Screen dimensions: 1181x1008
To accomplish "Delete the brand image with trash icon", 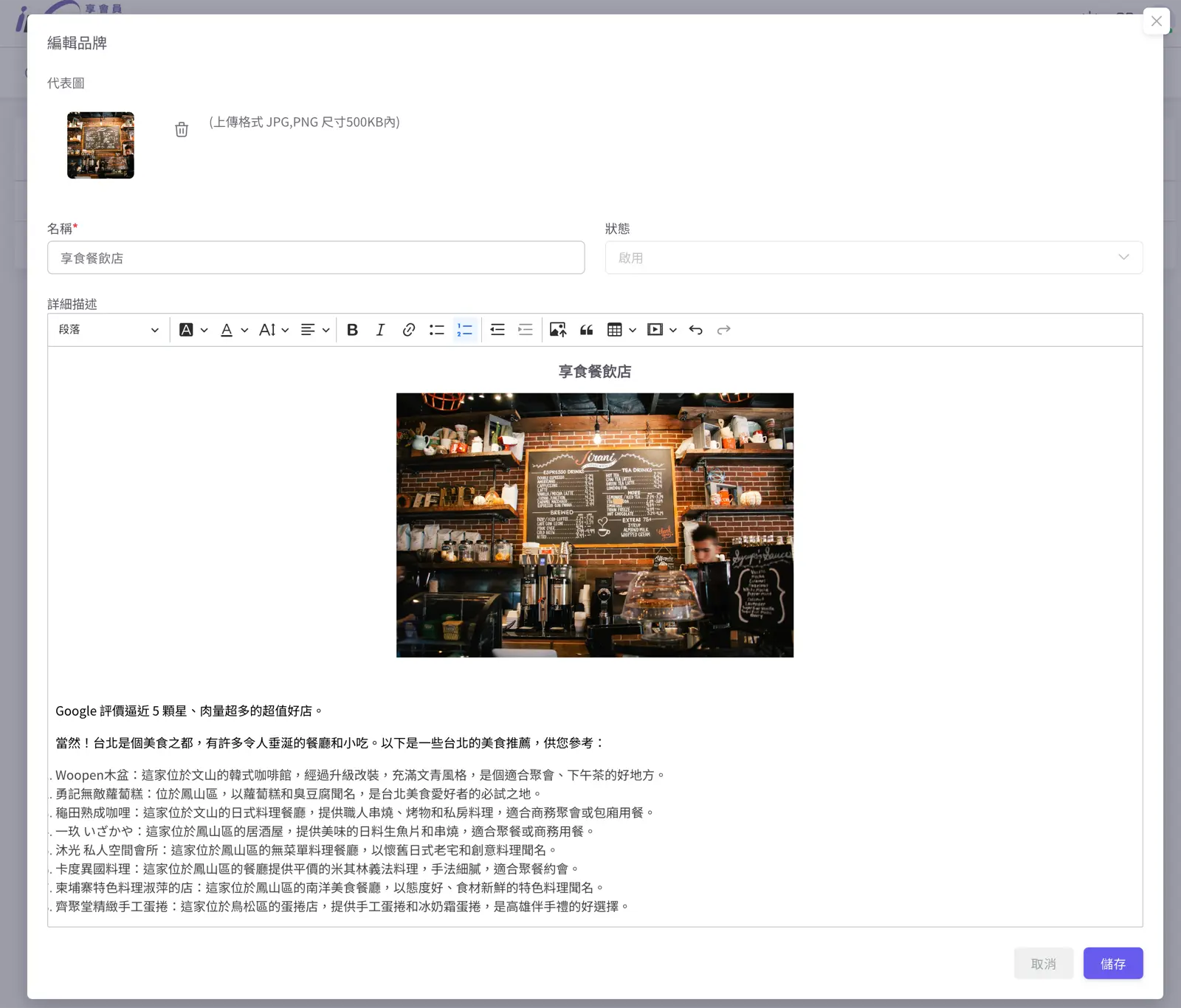I will (182, 130).
